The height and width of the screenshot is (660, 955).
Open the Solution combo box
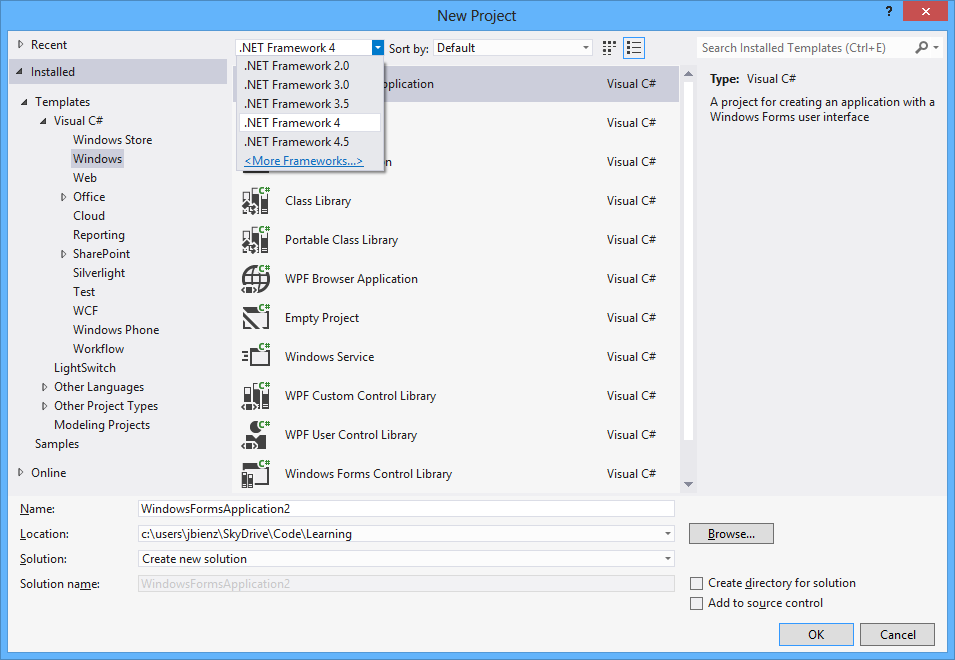pyautogui.click(x=406, y=559)
